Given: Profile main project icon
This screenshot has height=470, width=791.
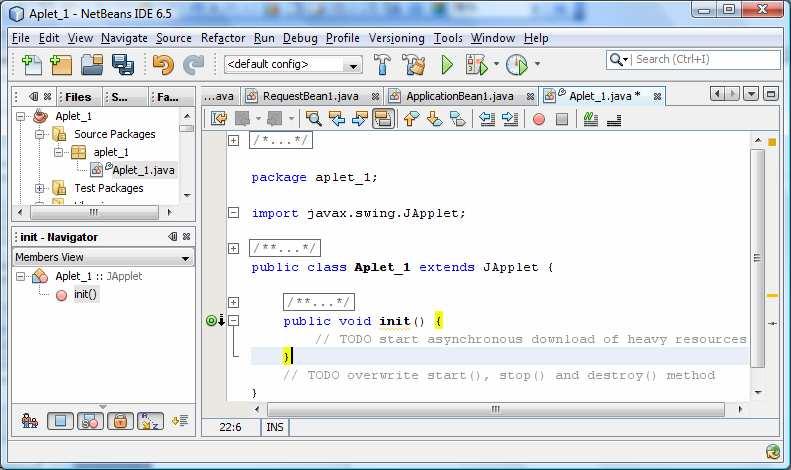Looking at the screenshot, I should 517,65.
